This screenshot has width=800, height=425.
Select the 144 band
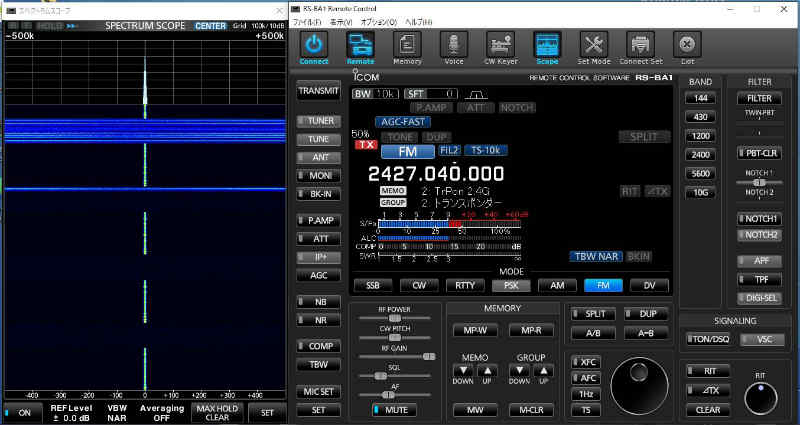700,98
